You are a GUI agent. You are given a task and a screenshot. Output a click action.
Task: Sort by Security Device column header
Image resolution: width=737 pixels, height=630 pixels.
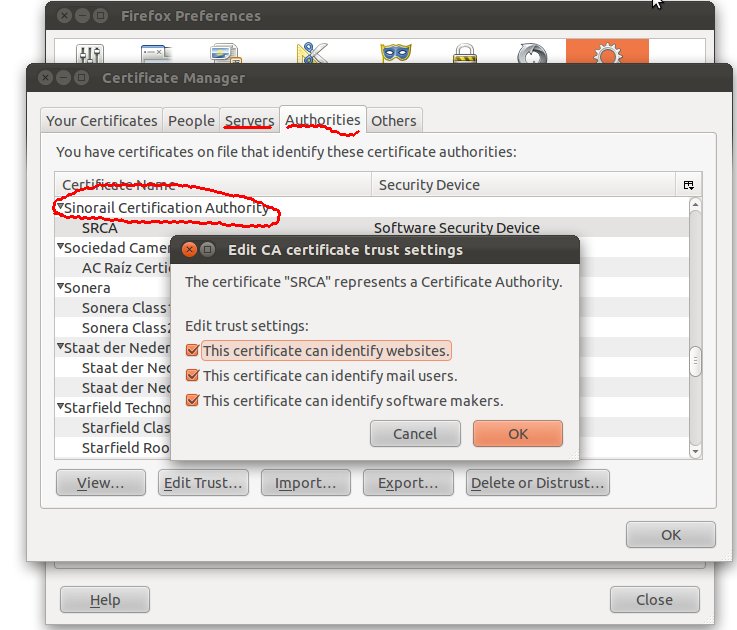524,185
